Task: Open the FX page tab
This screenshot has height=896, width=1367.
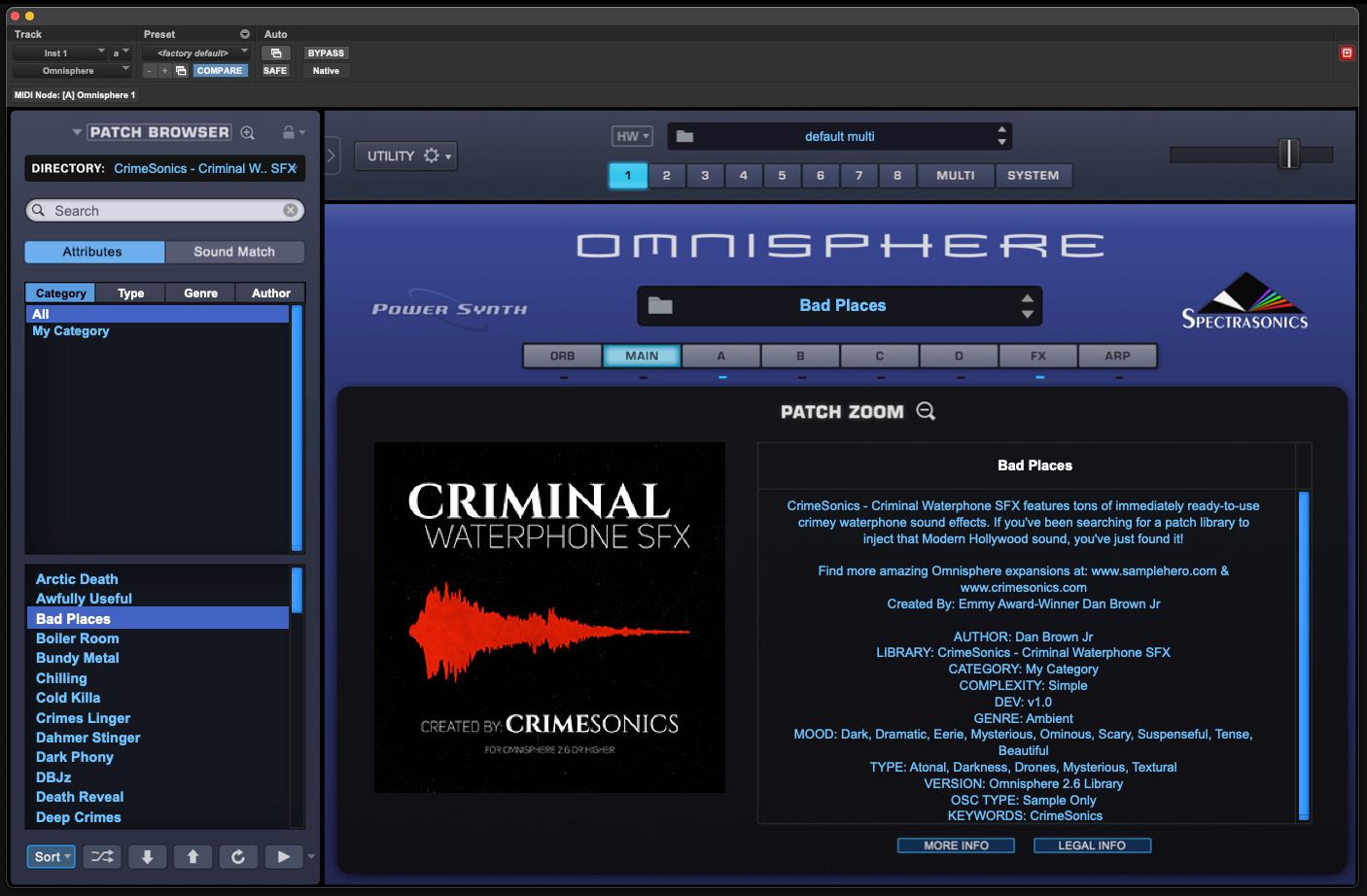Action: [x=1038, y=356]
